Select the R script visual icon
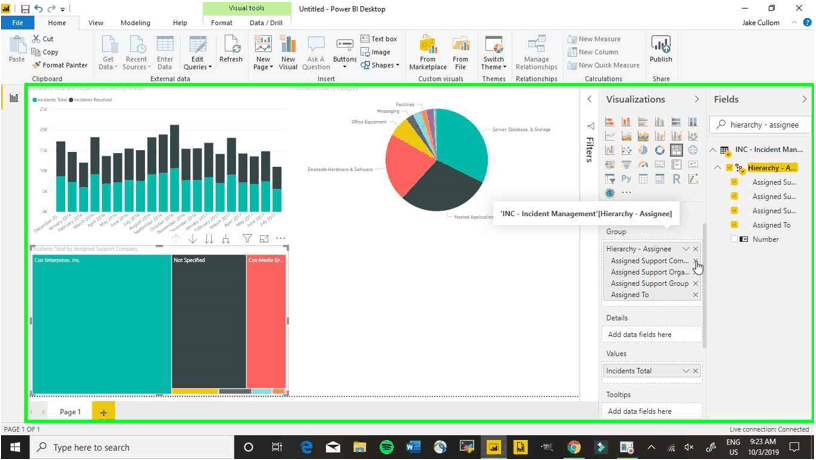The height and width of the screenshot is (460, 816). [x=676, y=179]
